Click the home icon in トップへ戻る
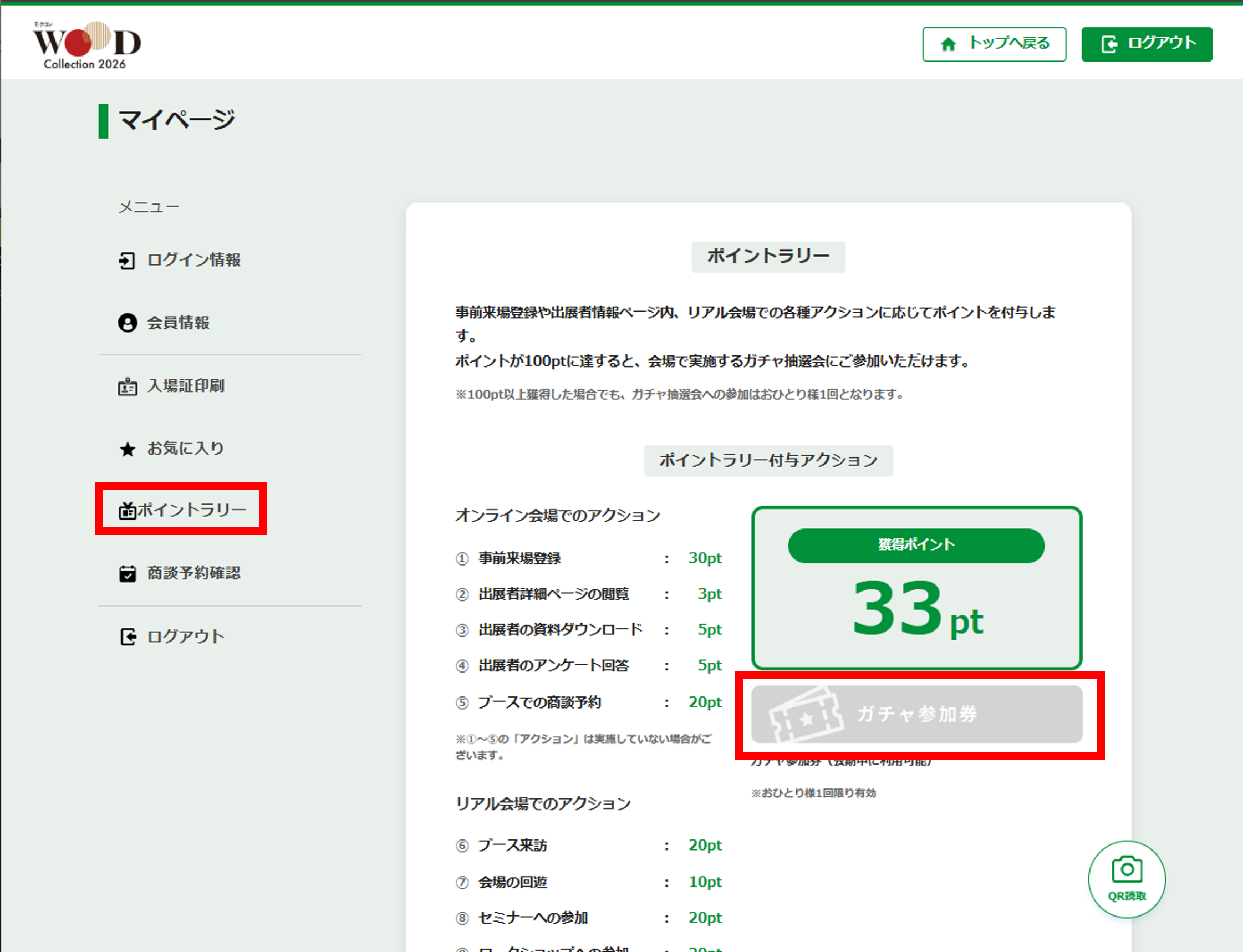 click(x=949, y=44)
